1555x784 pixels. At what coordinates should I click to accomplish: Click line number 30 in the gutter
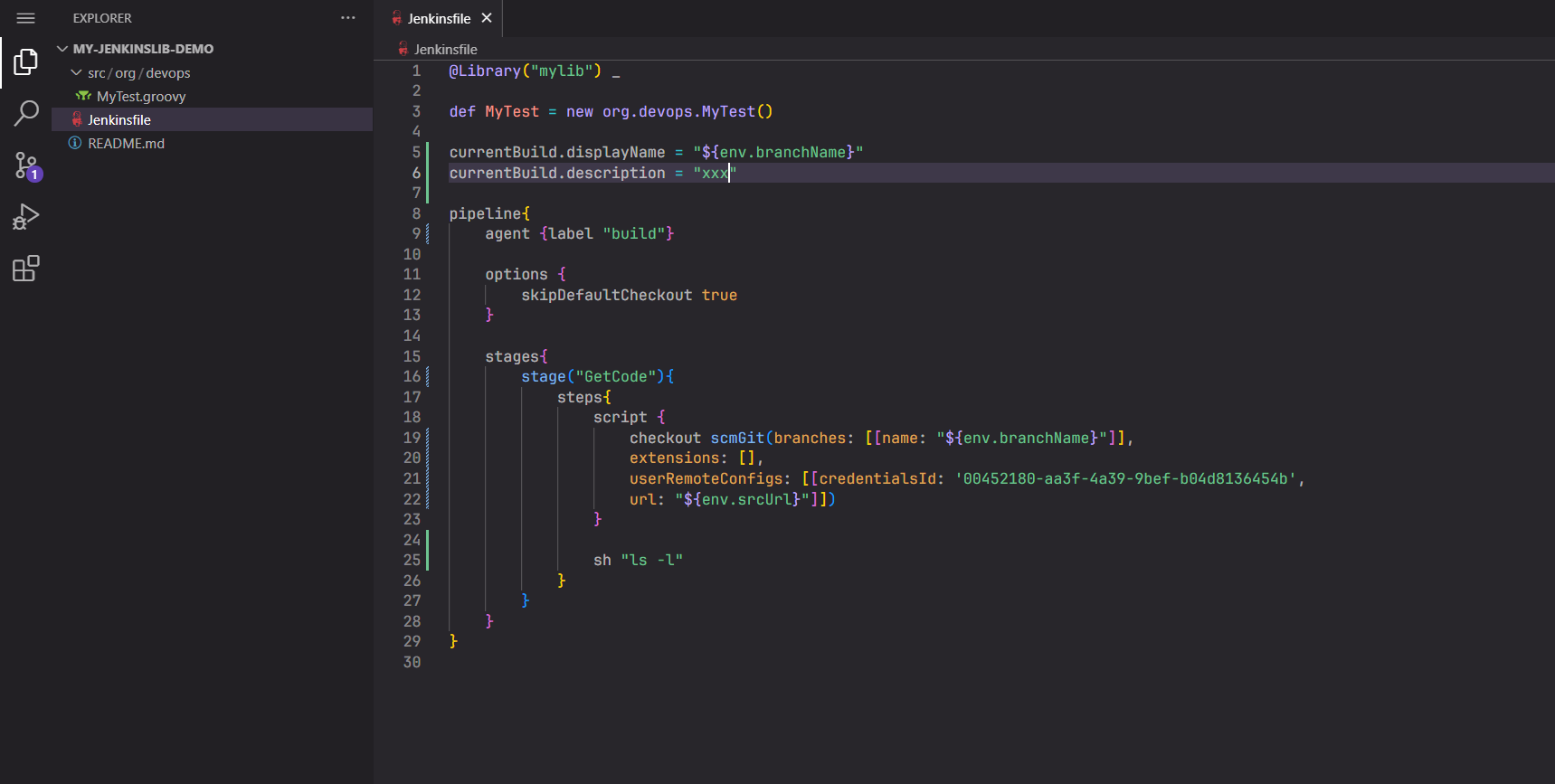pyautogui.click(x=412, y=662)
